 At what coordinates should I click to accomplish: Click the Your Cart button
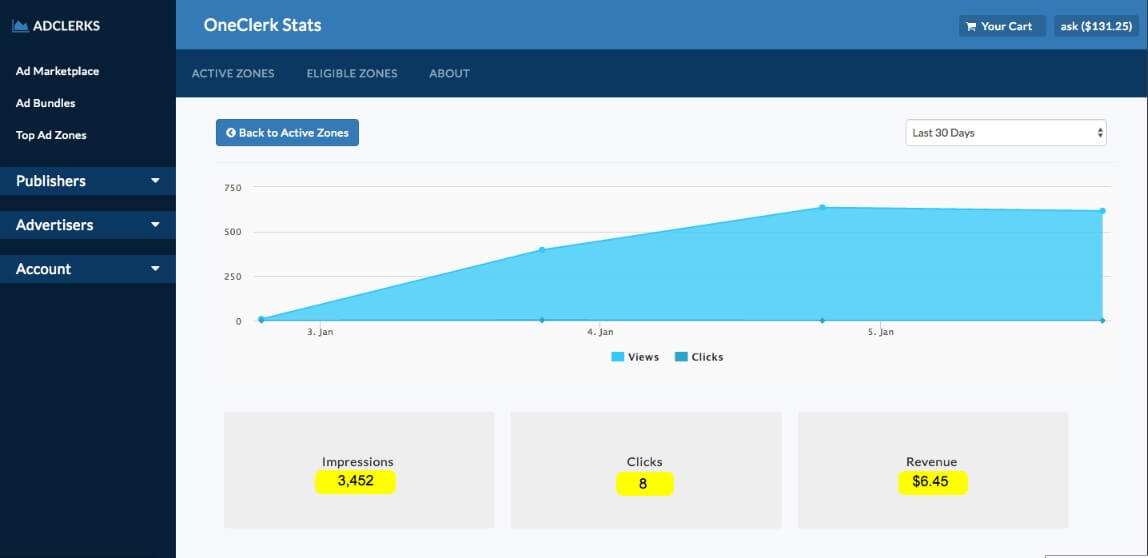point(1002,26)
